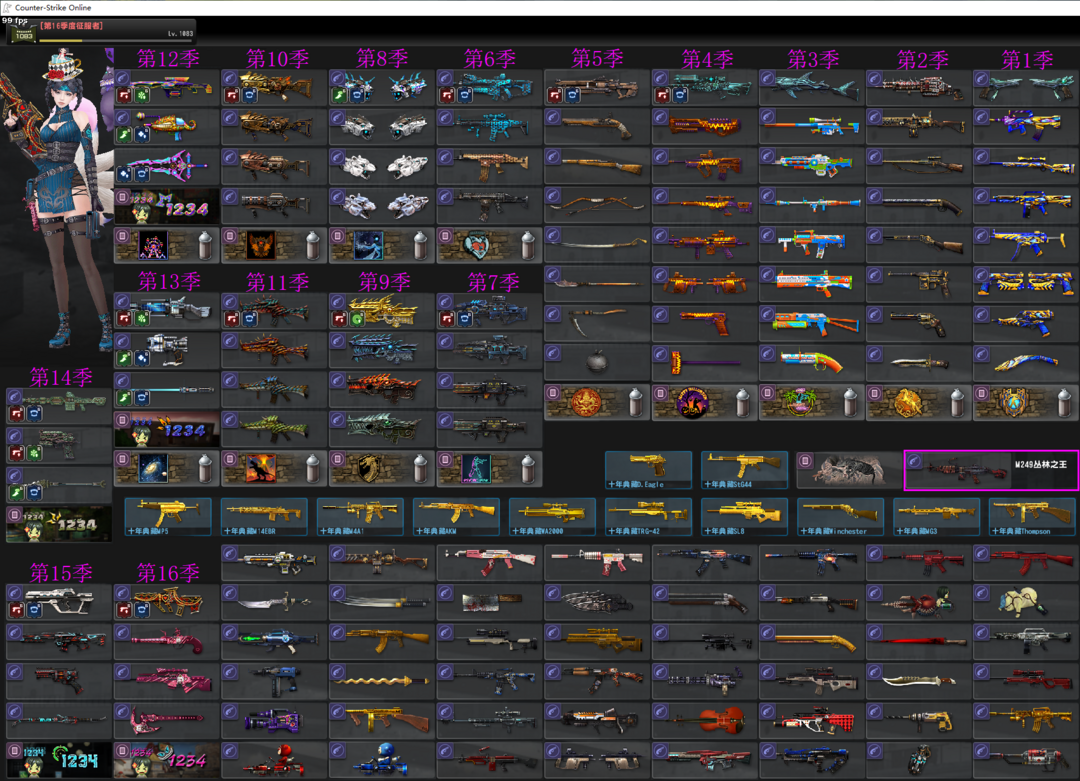Select the pink crossbow blade in 第12季 column
1080x781 pixels.
click(x=167, y=165)
